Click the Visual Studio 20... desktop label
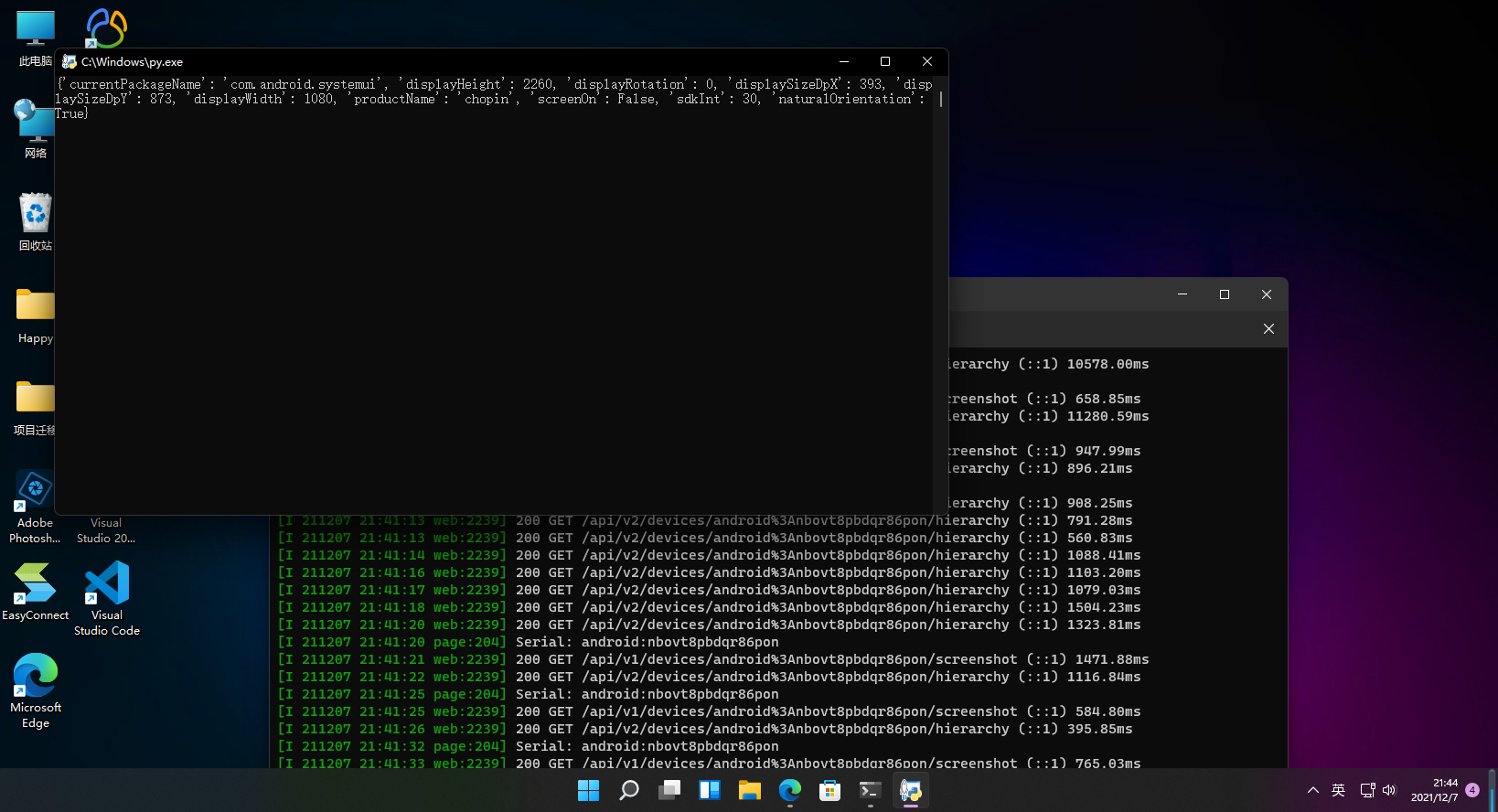The image size is (1498, 812). (106, 530)
